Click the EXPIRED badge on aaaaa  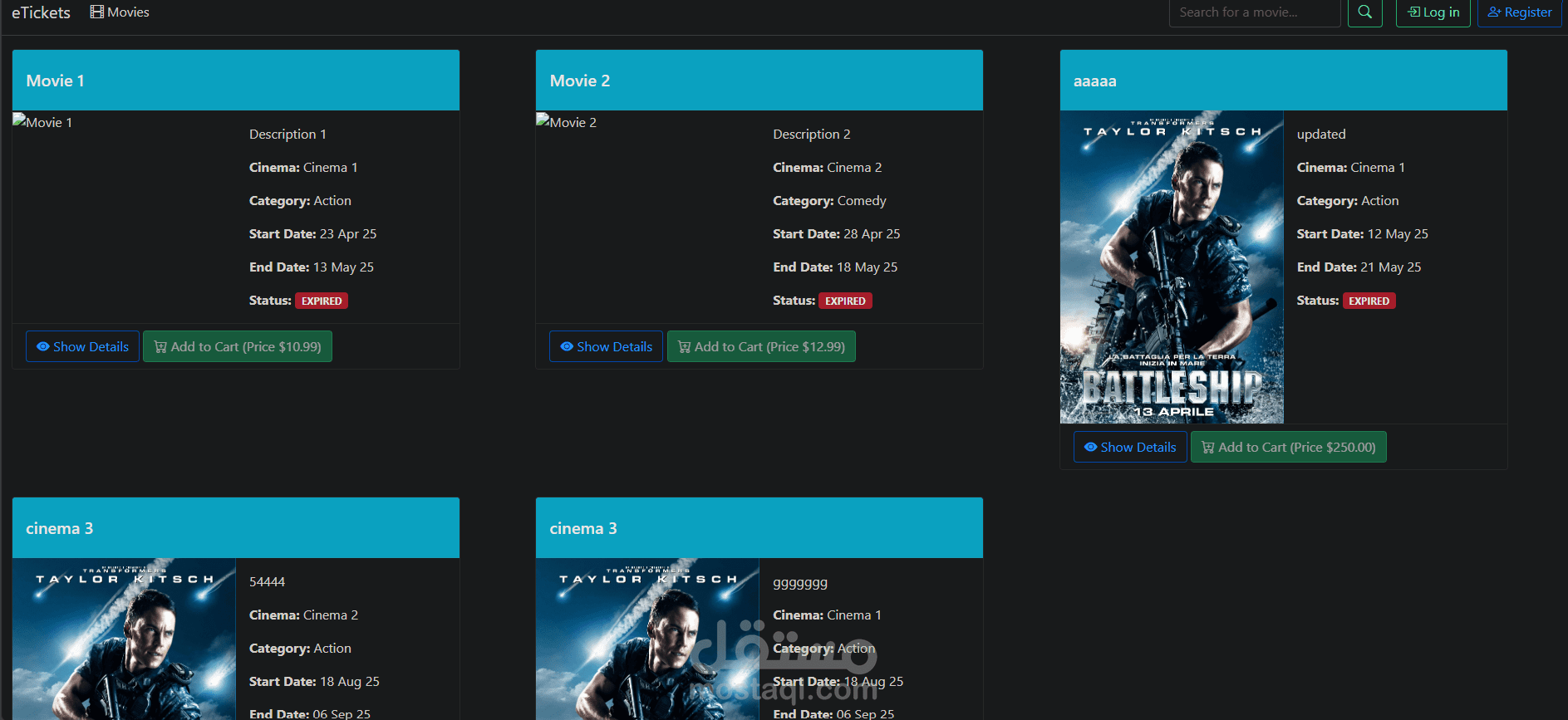click(1369, 301)
